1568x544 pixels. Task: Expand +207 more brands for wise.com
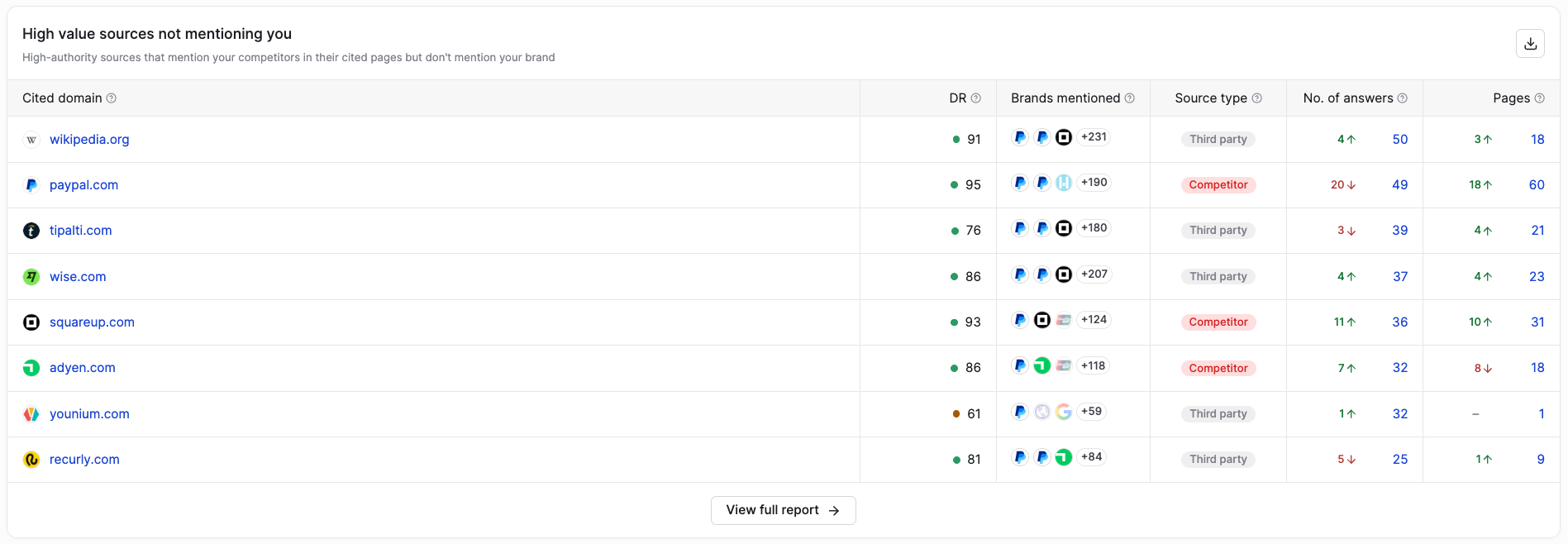pyautogui.click(x=1094, y=274)
